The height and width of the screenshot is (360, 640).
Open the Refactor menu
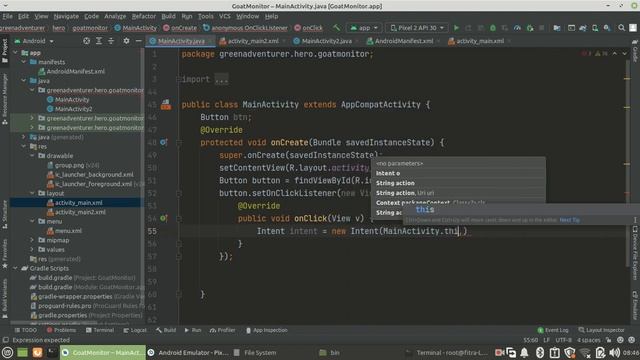coord(144,16)
